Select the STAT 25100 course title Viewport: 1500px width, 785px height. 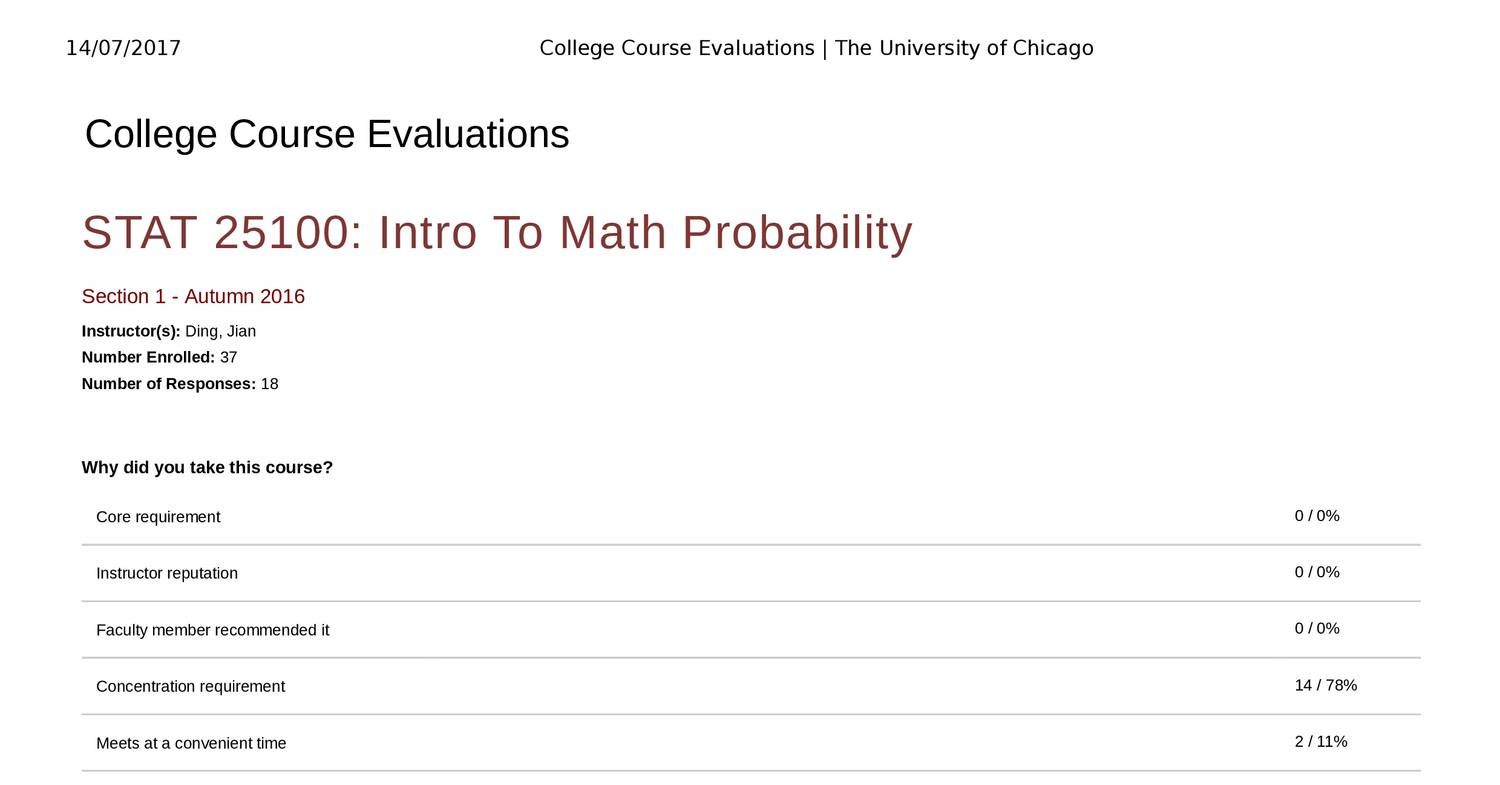coord(497,233)
